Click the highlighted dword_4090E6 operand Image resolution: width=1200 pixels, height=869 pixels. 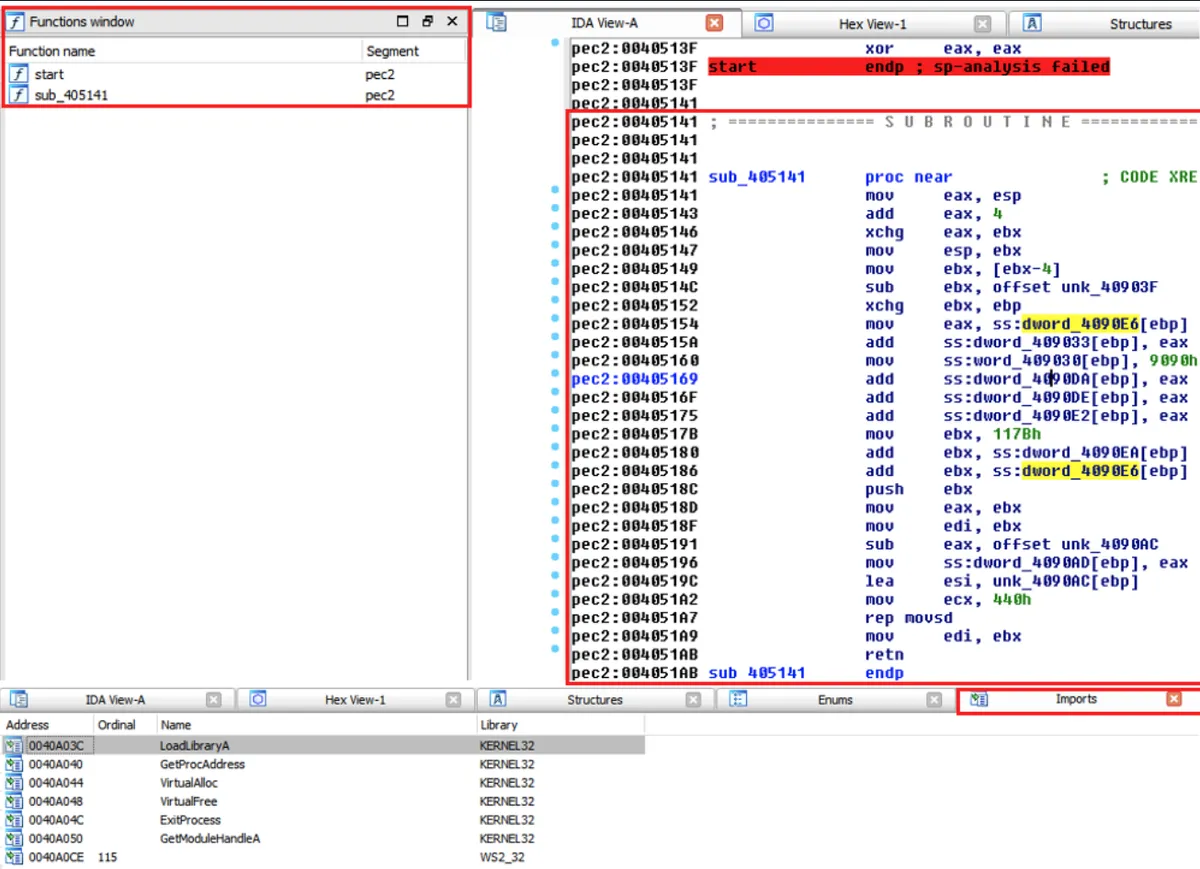click(1079, 324)
